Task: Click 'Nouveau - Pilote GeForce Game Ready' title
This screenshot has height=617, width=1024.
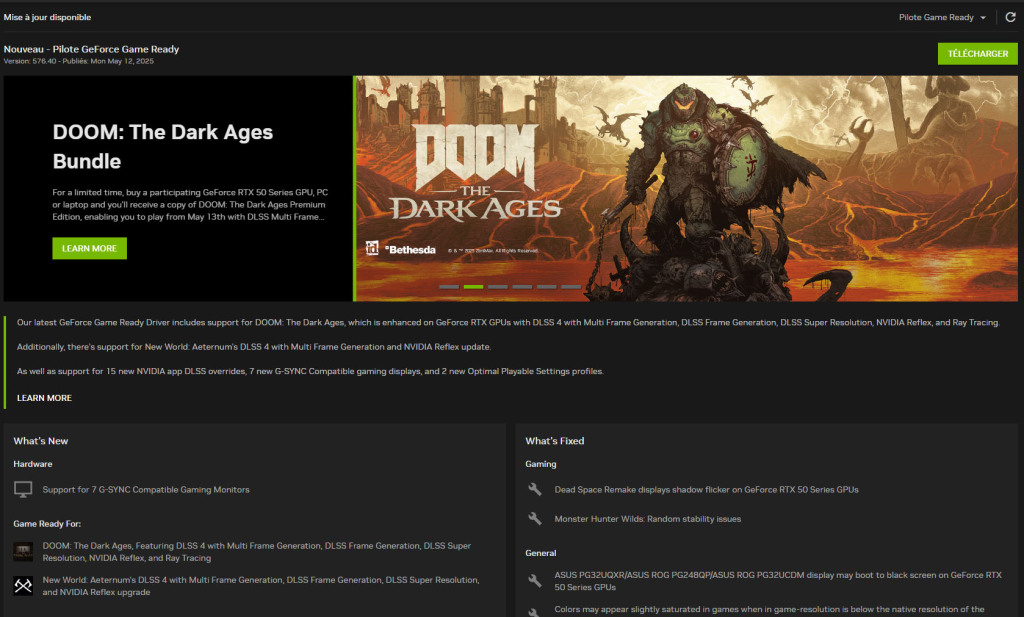Action: (x=91, y=49)
